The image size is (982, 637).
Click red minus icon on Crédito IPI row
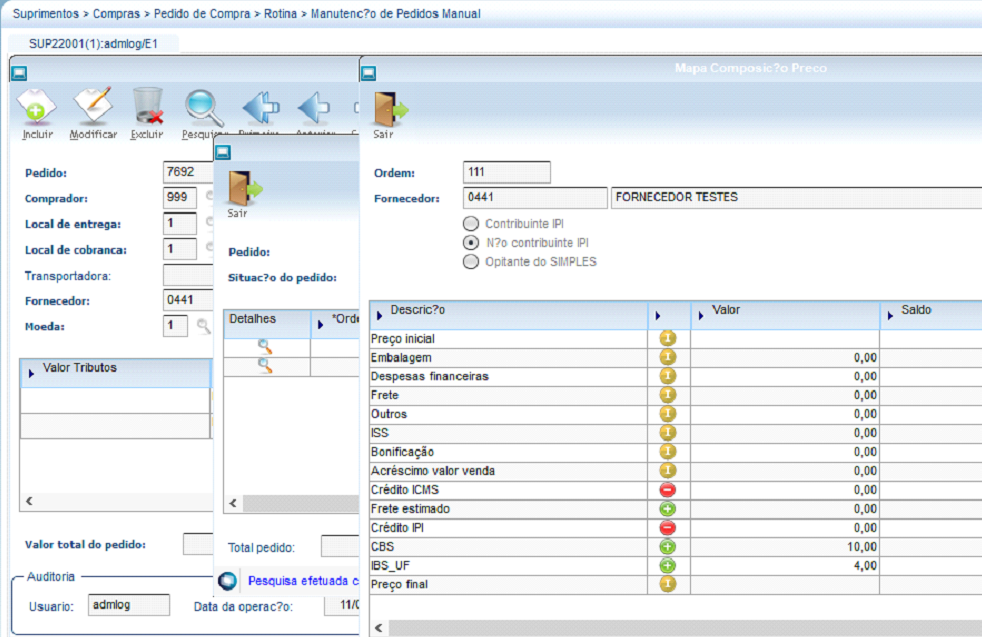tap(668, 527)
